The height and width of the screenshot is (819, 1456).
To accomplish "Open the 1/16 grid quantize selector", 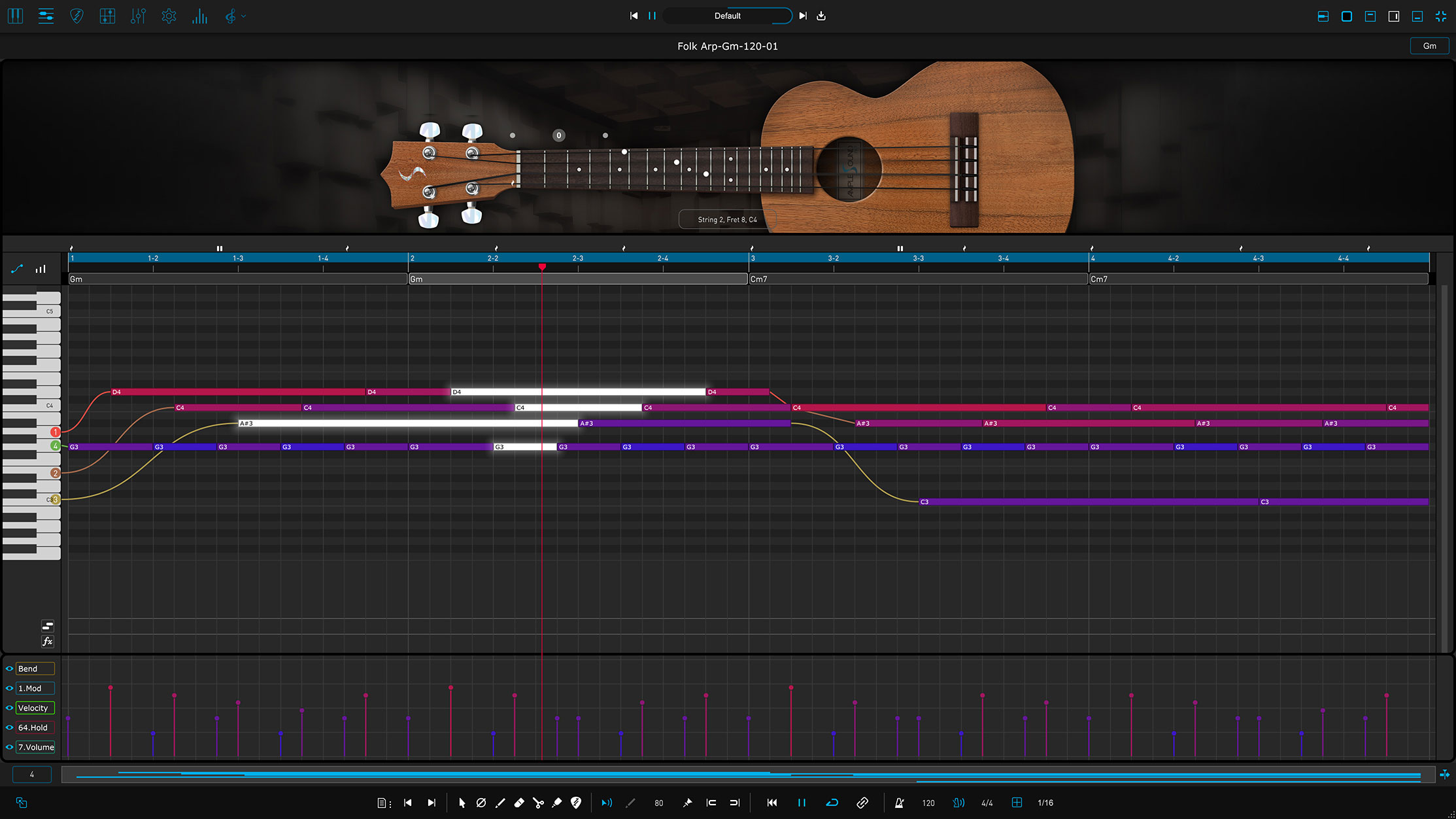I will pos(1045,803).
